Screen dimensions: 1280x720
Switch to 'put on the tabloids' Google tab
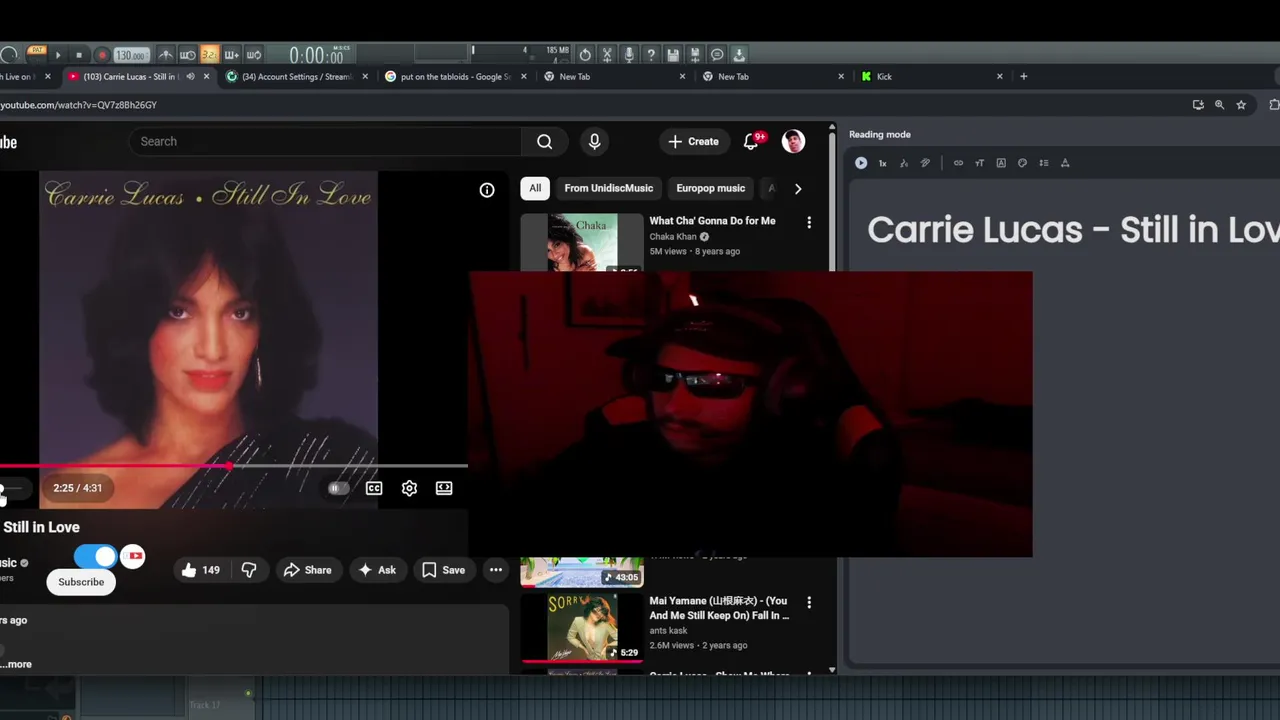tap(455, 76)
